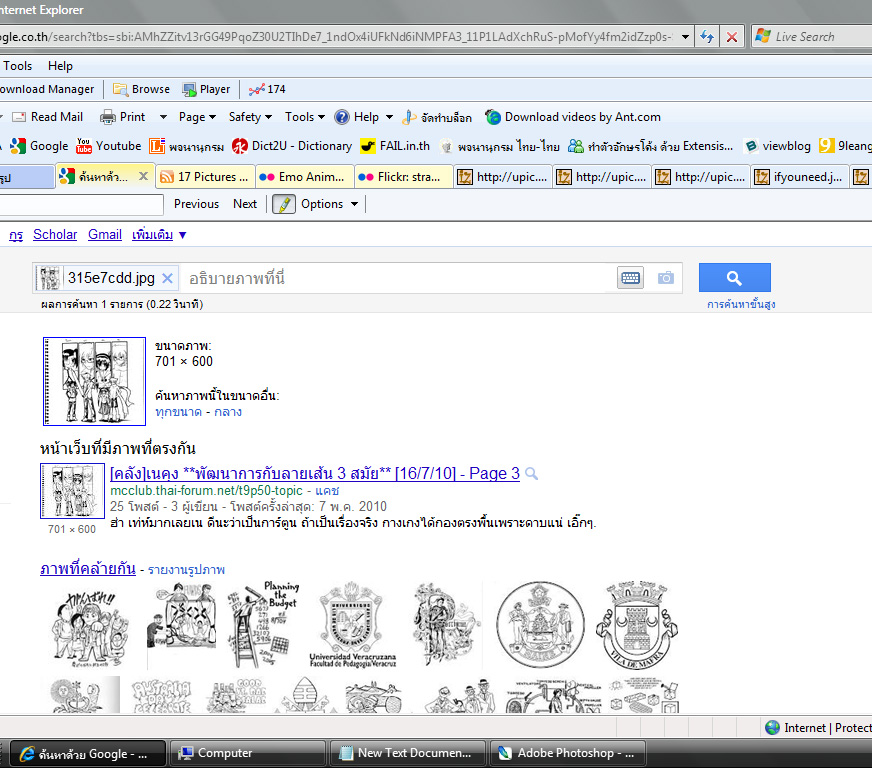Open the on-screen keyboard icon in search box
Viewport: 872px width, 768px height.
click(631, 278)
